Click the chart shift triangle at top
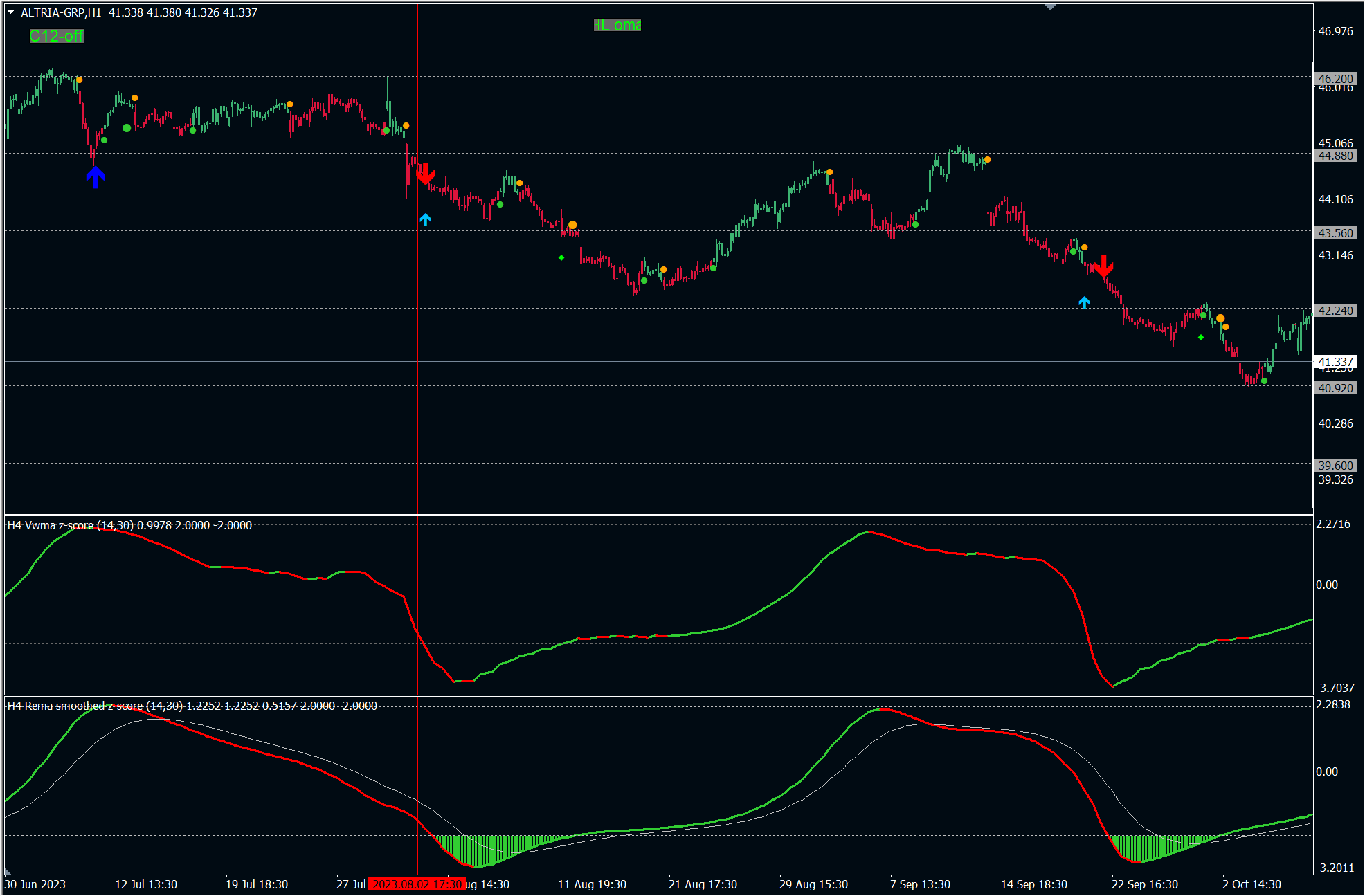This screenshot has height=896, width=1365. coord(1050,7)
